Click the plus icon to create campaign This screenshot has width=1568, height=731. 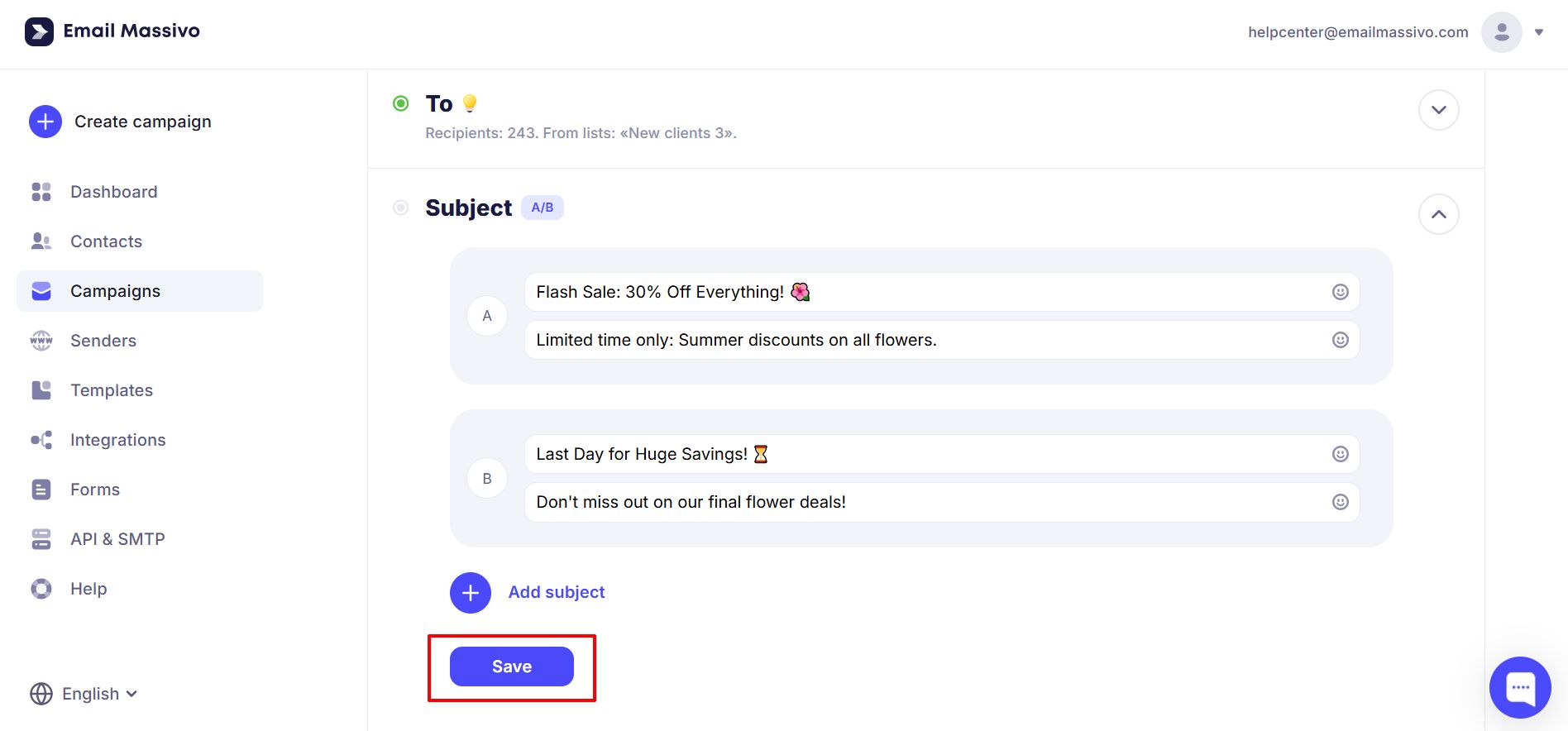coord(45,122)
